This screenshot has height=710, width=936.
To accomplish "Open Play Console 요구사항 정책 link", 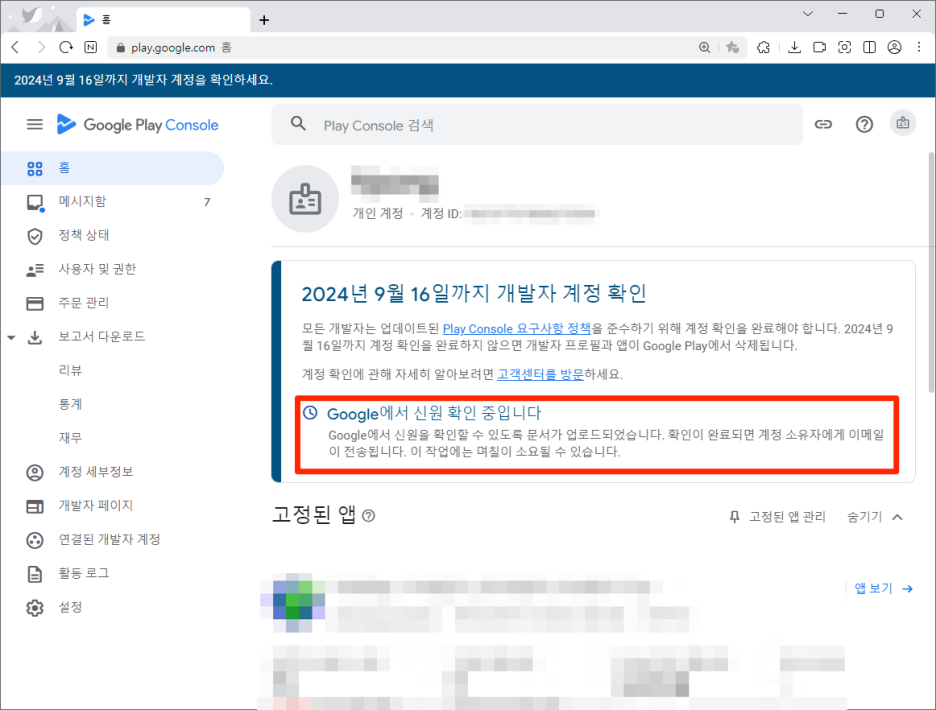I will [x=516, y=328].
